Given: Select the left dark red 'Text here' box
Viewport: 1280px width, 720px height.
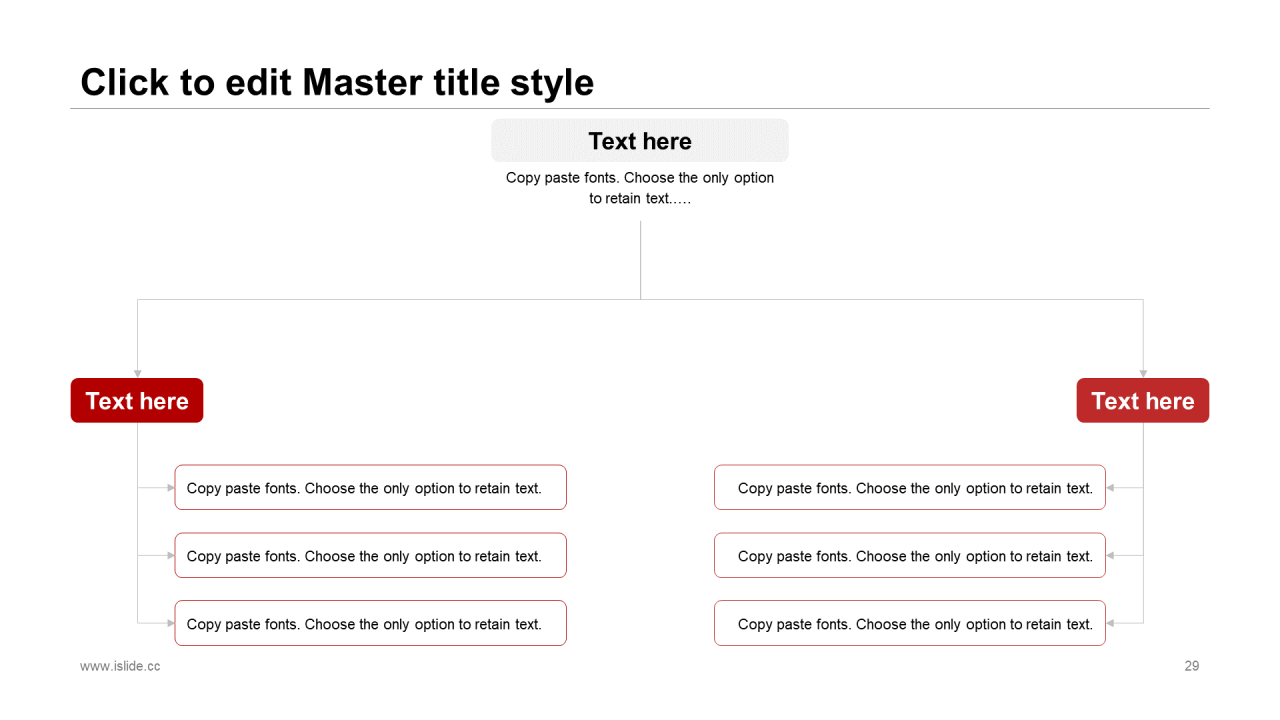Looking at the screenshot, I should (137, 401).
